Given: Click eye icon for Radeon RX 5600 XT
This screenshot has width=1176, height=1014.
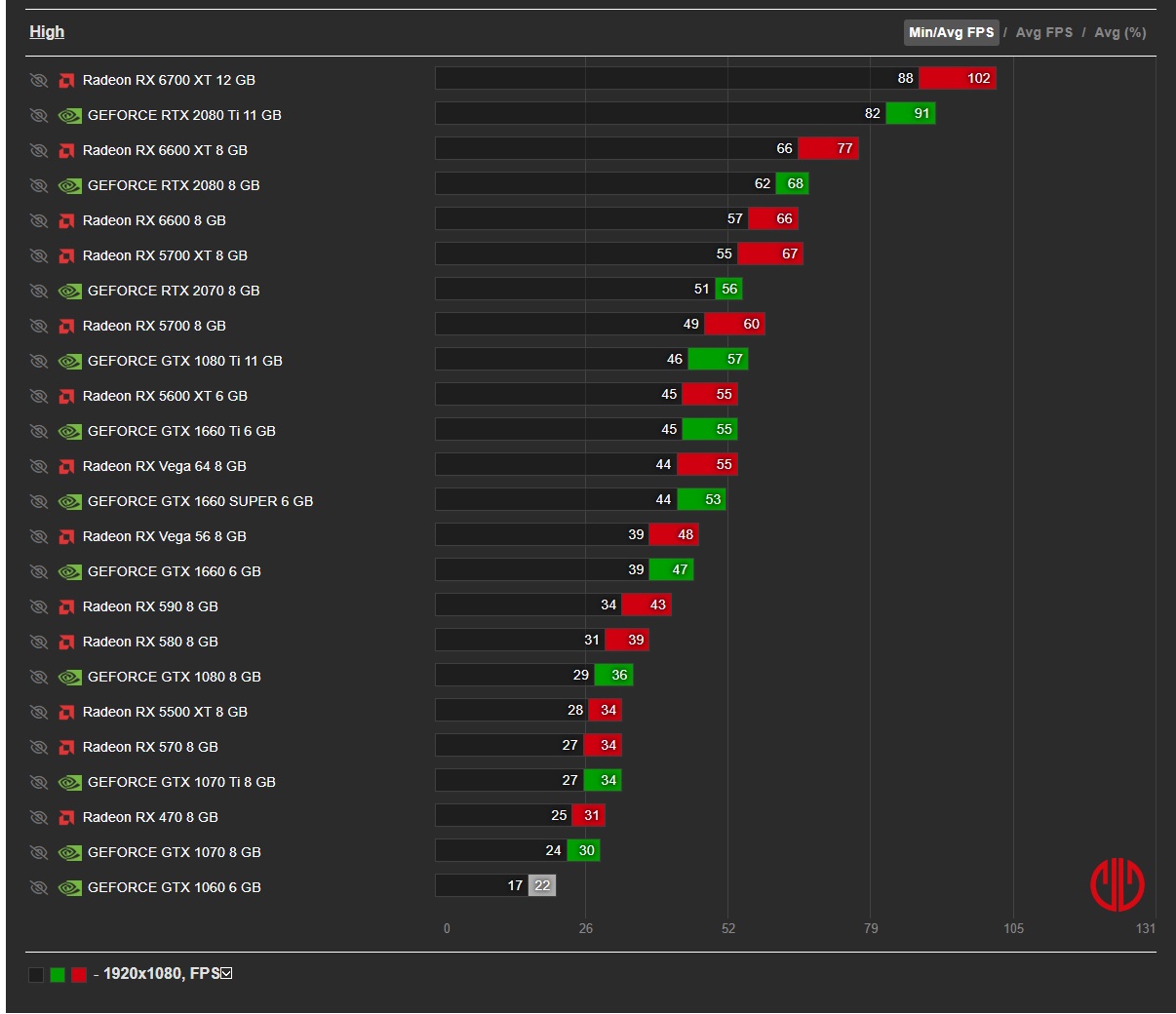Looking at the screenshot, I should click(39, 396).
